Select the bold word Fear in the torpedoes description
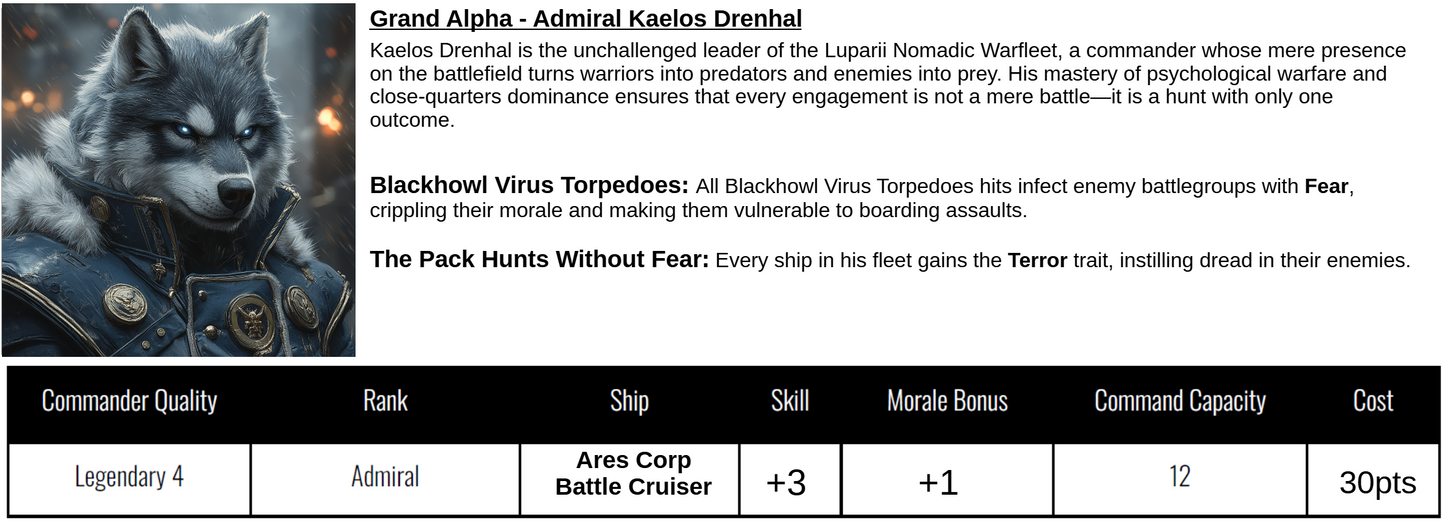The height and width of the screenshot is (522, 1445). (x=1326, y=187)
